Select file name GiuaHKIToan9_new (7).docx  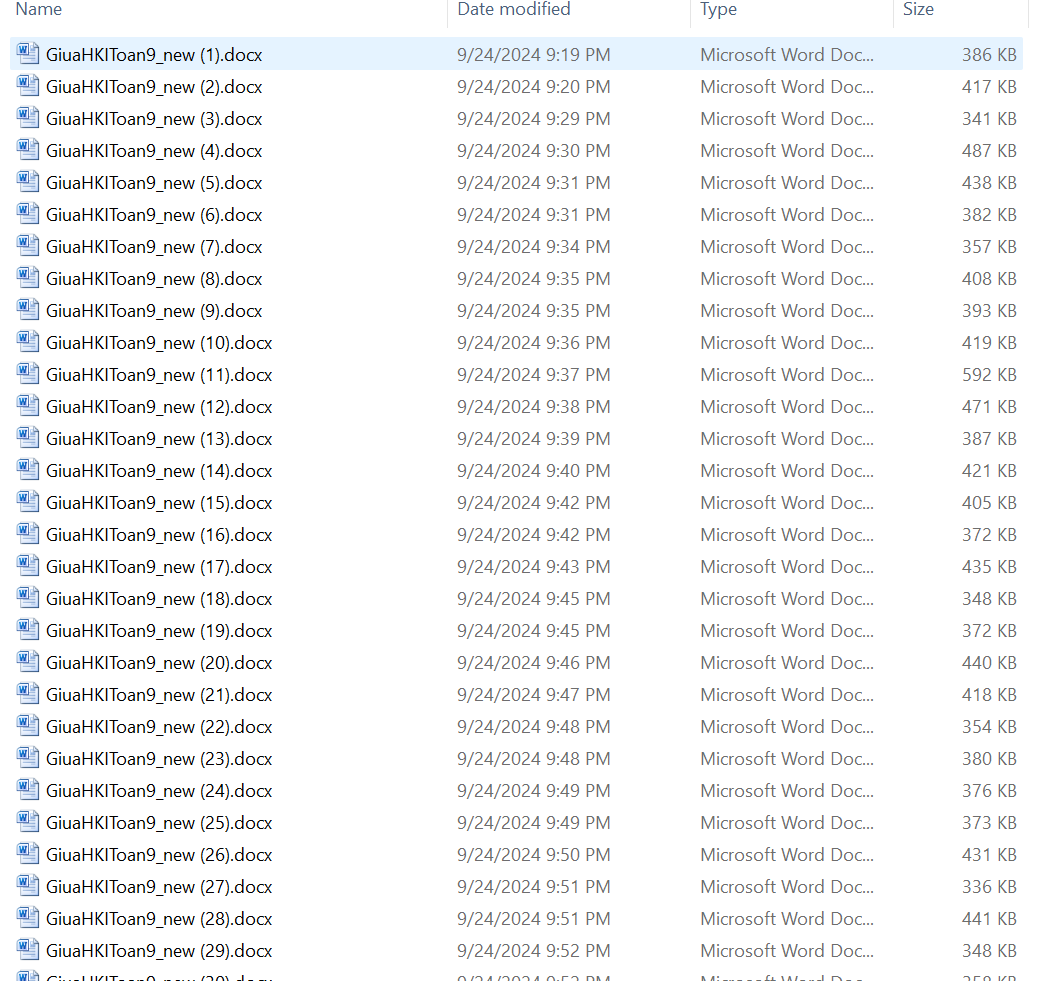pyautogui.click(x=154, y=247)
